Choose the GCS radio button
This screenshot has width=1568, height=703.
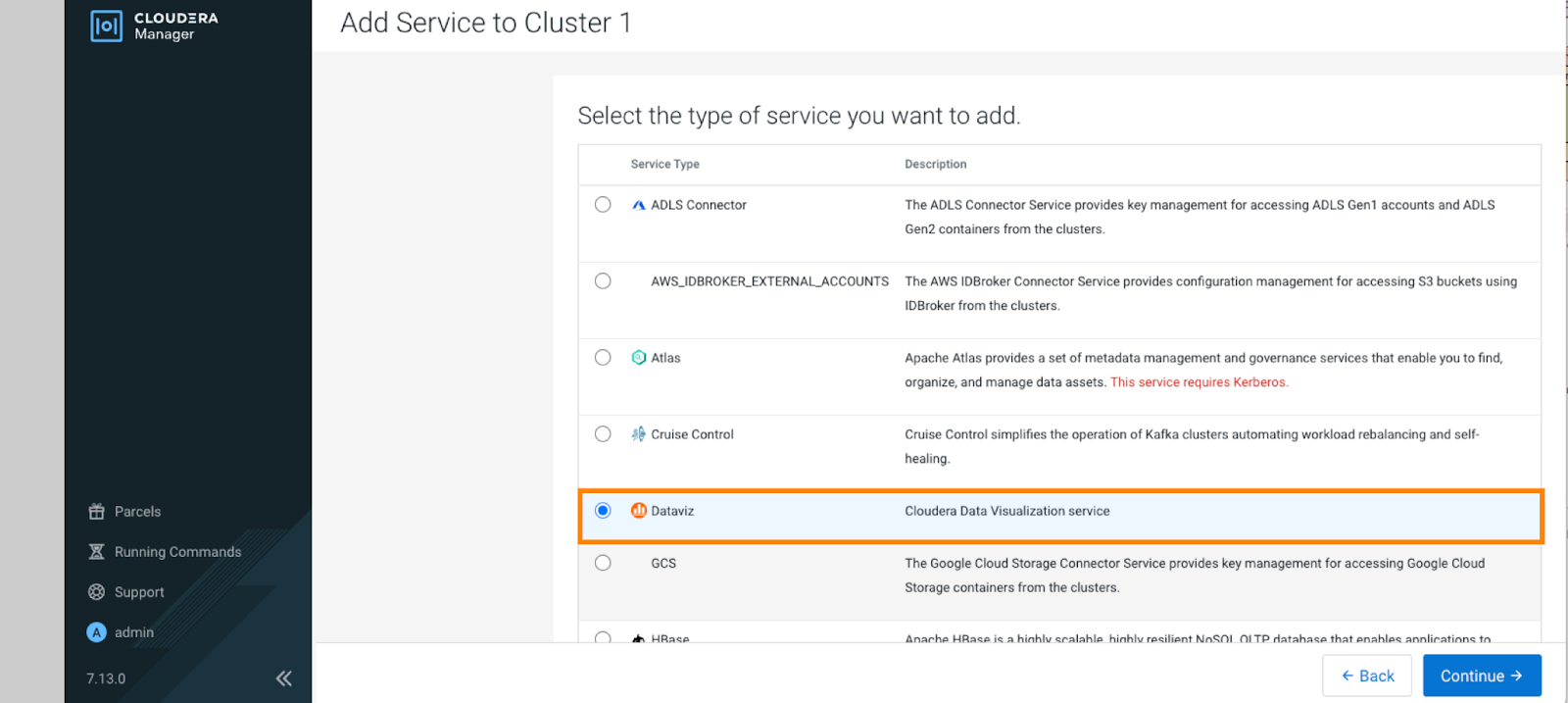click(603, 564)
